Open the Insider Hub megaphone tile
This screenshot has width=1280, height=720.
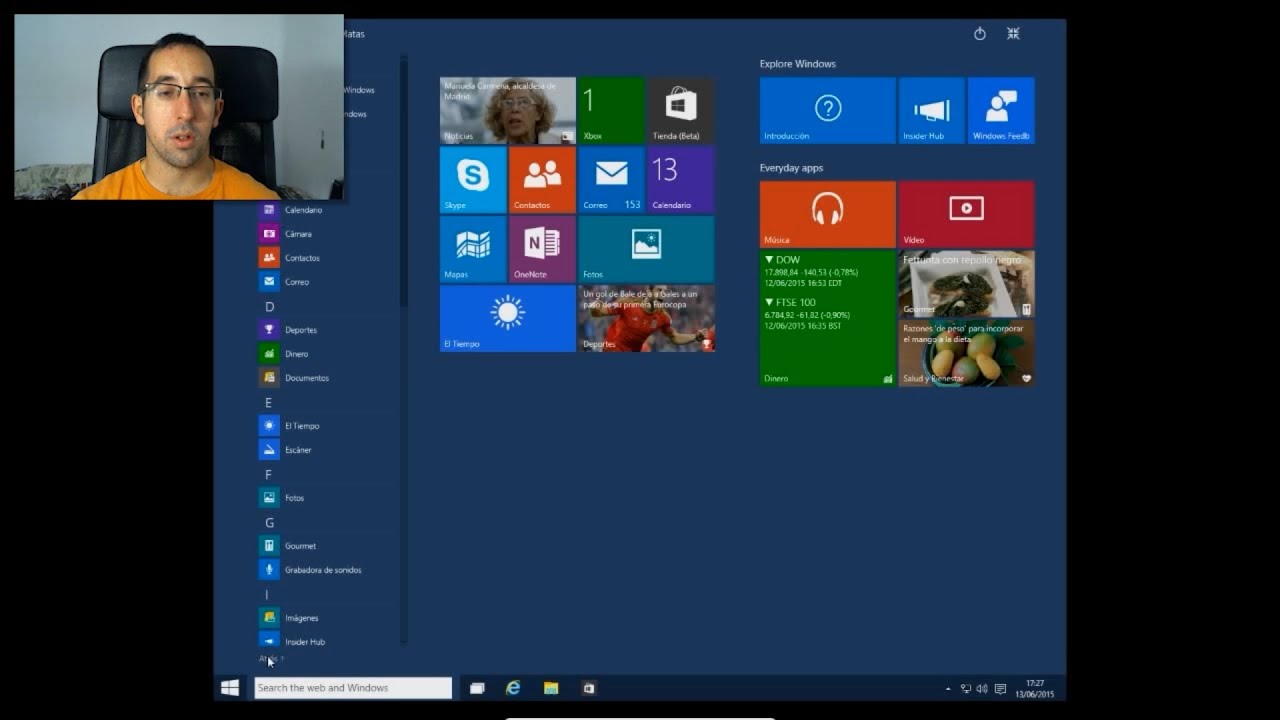point(932,111)
